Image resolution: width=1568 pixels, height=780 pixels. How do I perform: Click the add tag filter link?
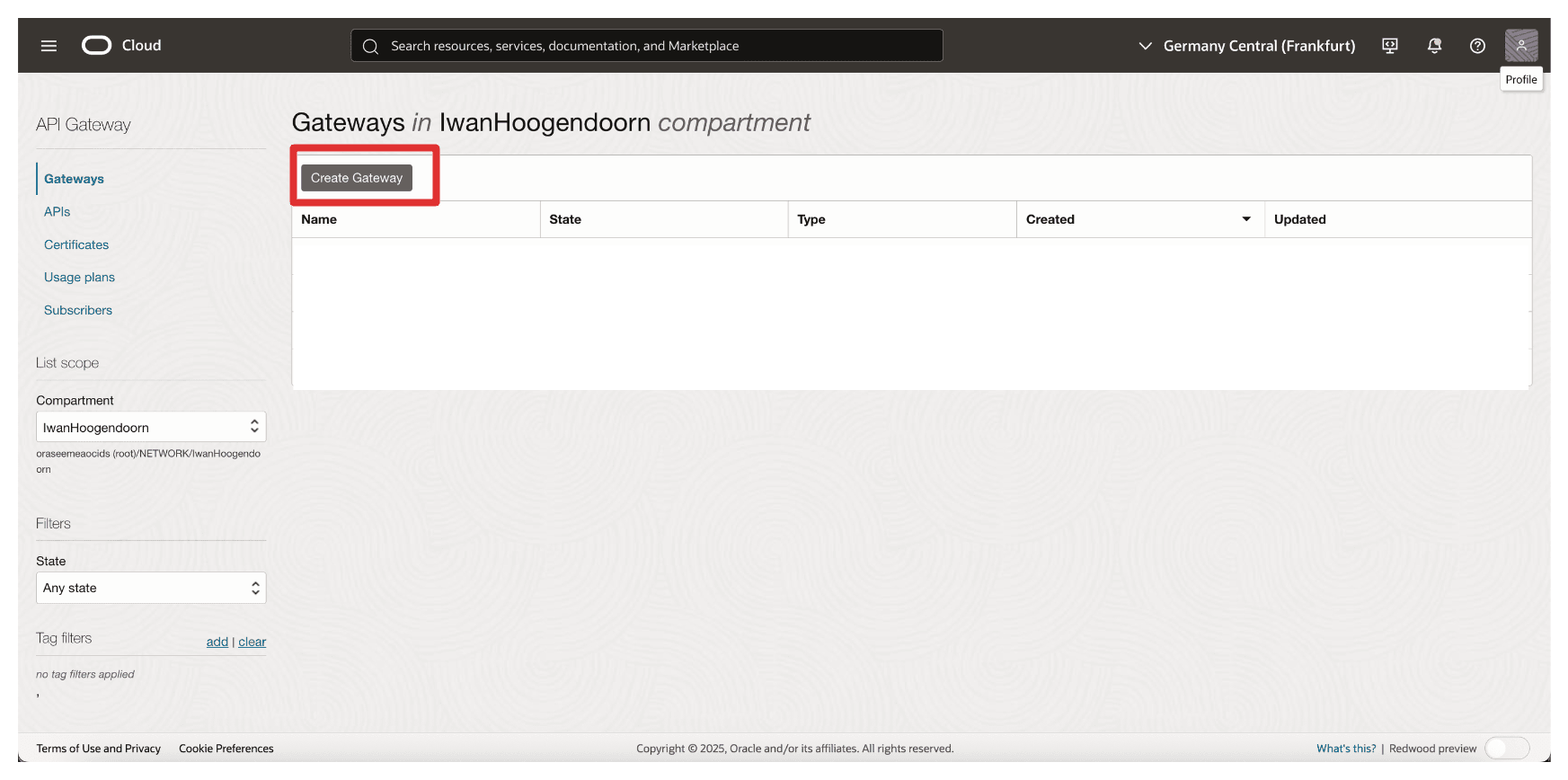click(217, 642)
